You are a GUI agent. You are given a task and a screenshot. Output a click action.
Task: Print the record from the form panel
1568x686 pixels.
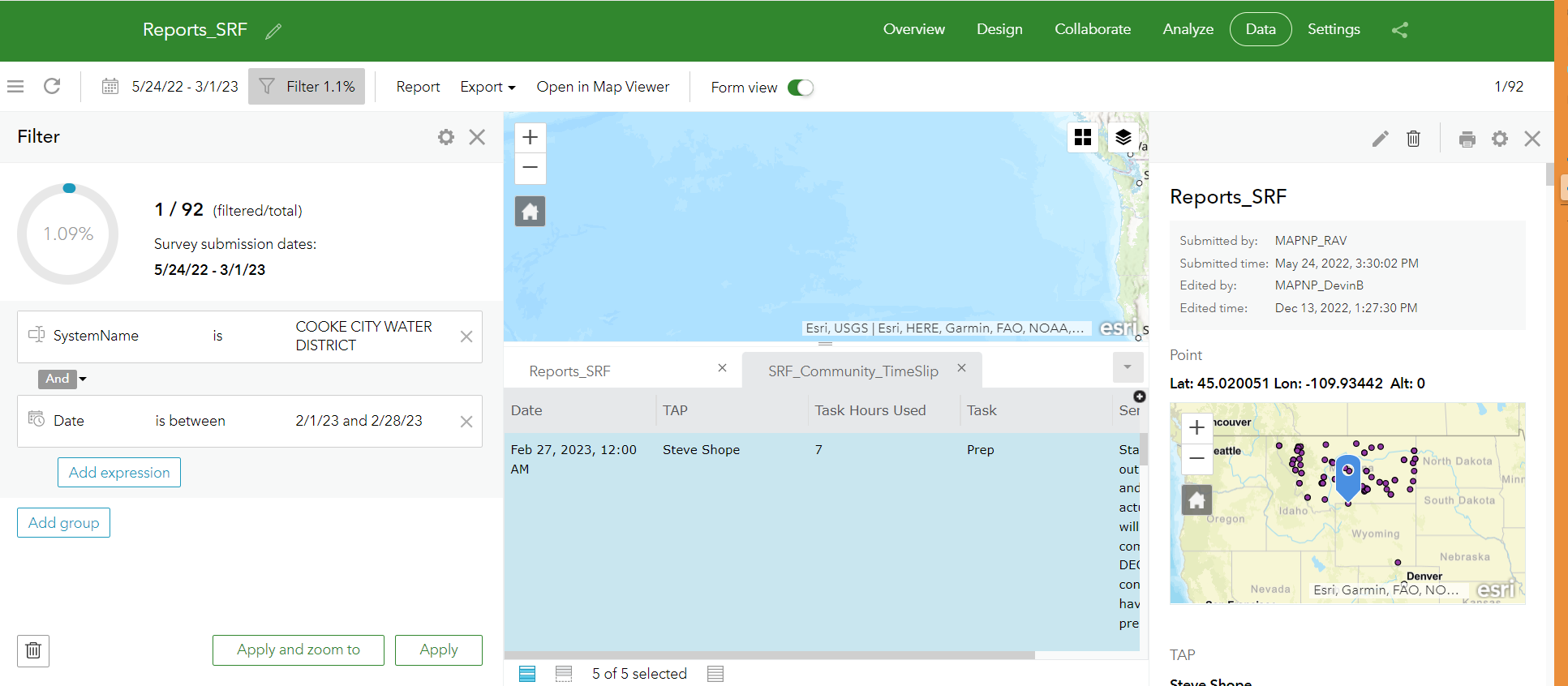click(x=1467, y=139)
